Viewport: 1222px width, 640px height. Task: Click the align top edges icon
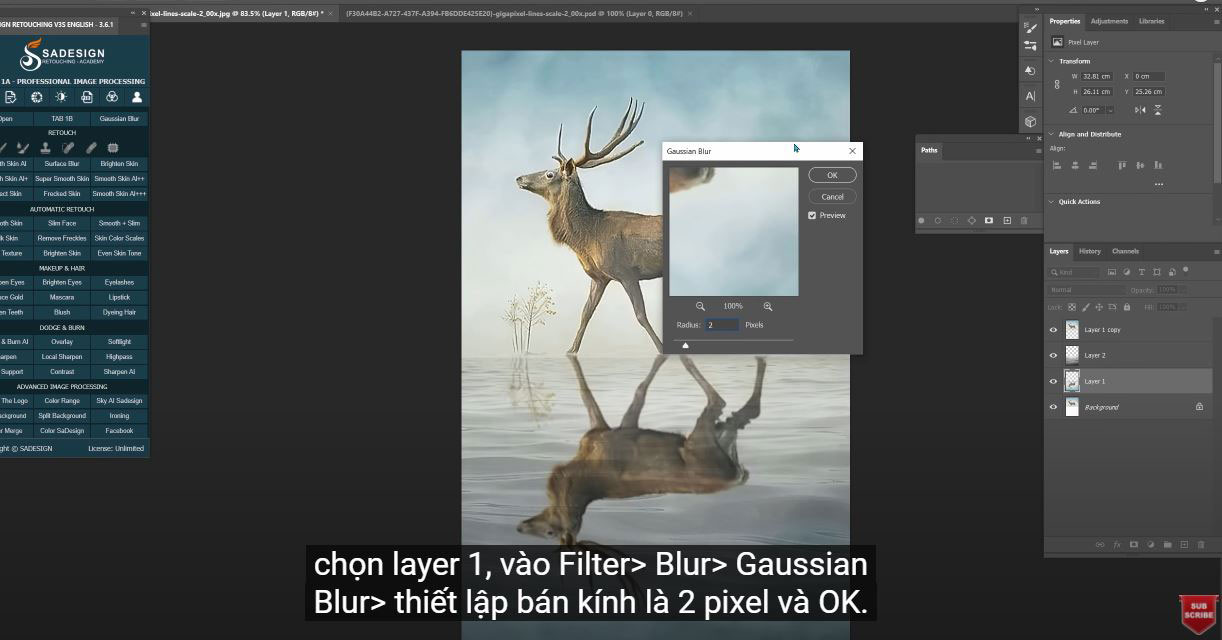pyautogui.click(x=1123, y=165)
